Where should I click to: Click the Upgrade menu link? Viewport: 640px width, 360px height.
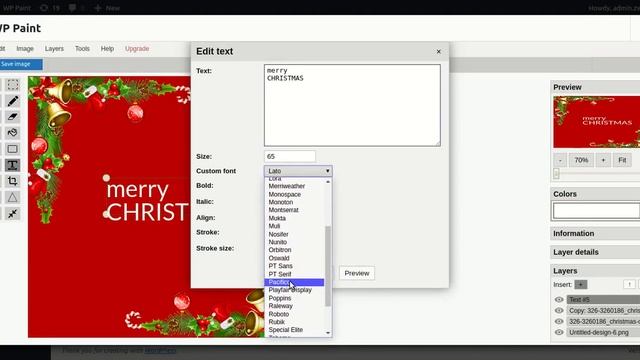coord(137,49)
